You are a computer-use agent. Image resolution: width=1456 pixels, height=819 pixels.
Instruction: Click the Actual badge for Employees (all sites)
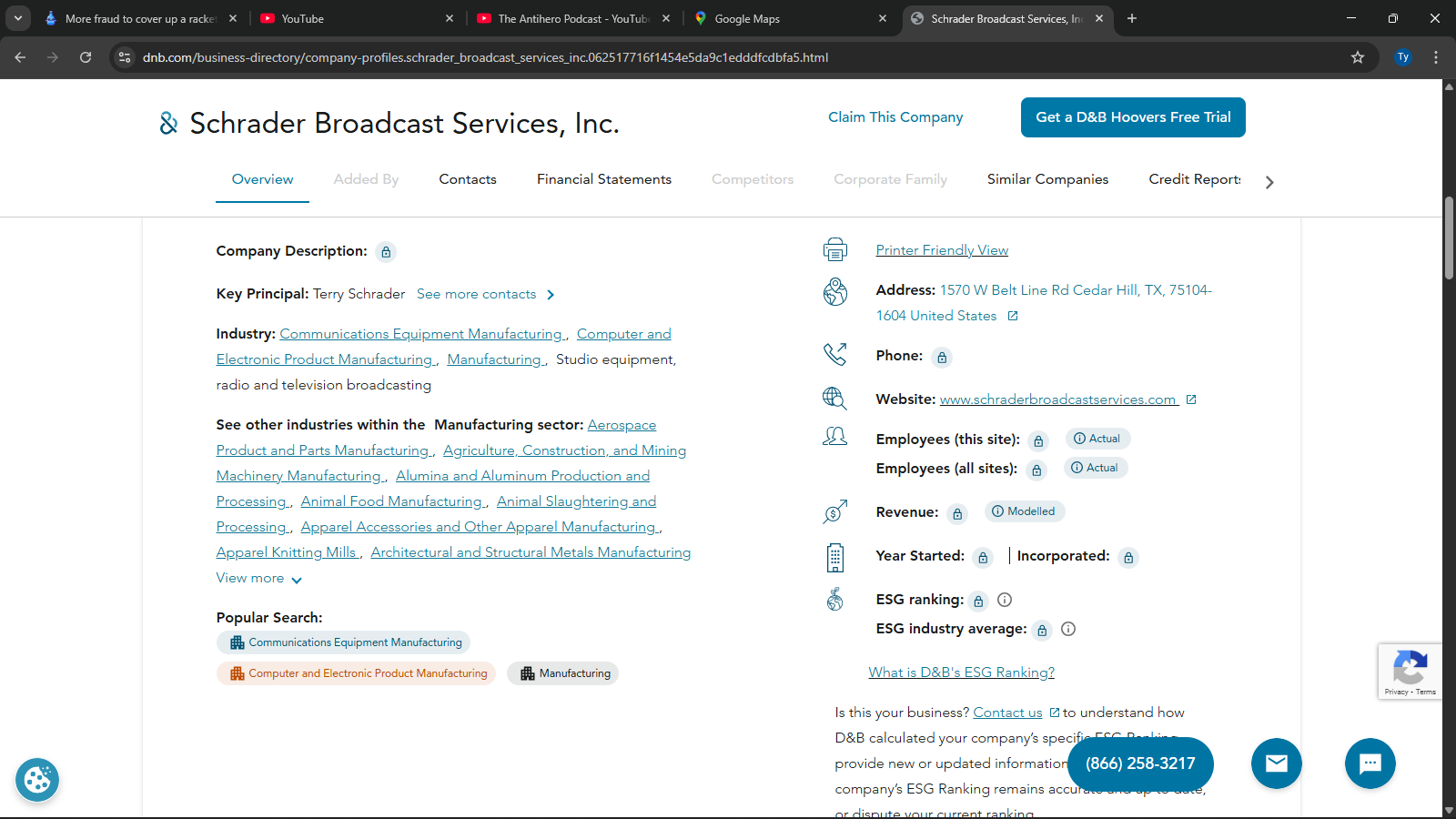tap(1095, 468)
